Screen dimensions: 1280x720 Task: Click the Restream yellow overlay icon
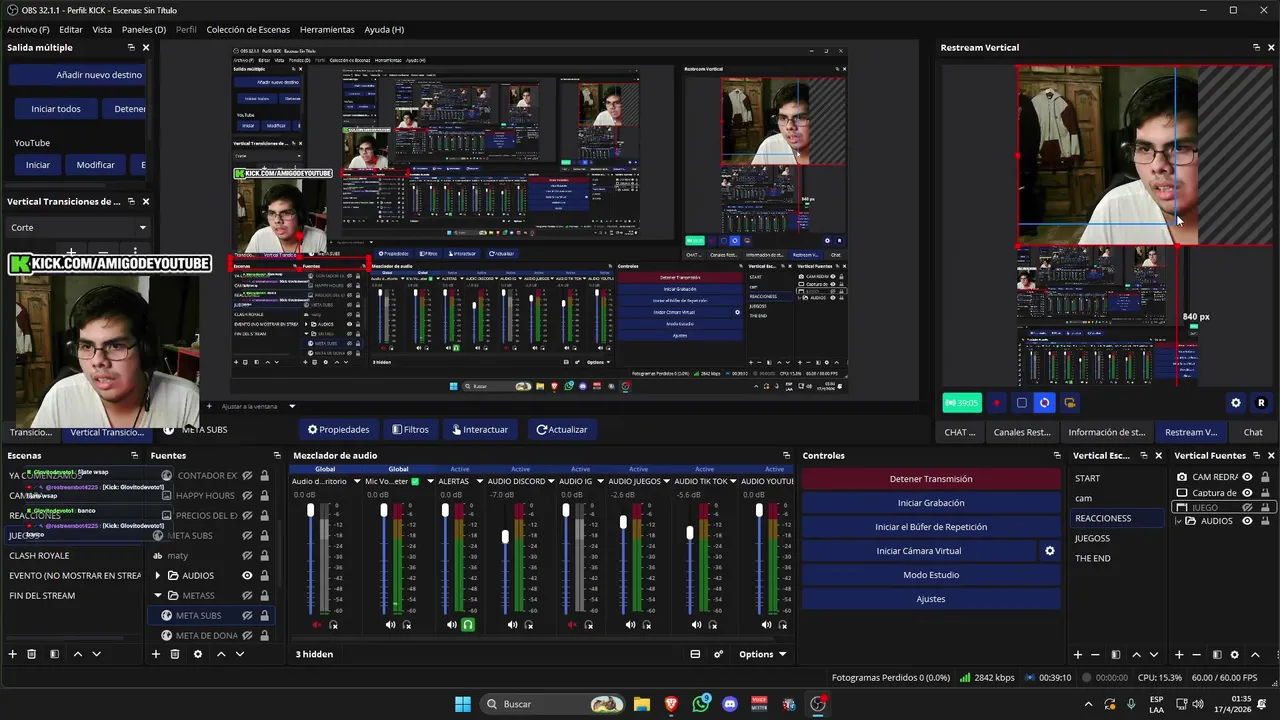pyautogui.click(x=1070, y=403)
